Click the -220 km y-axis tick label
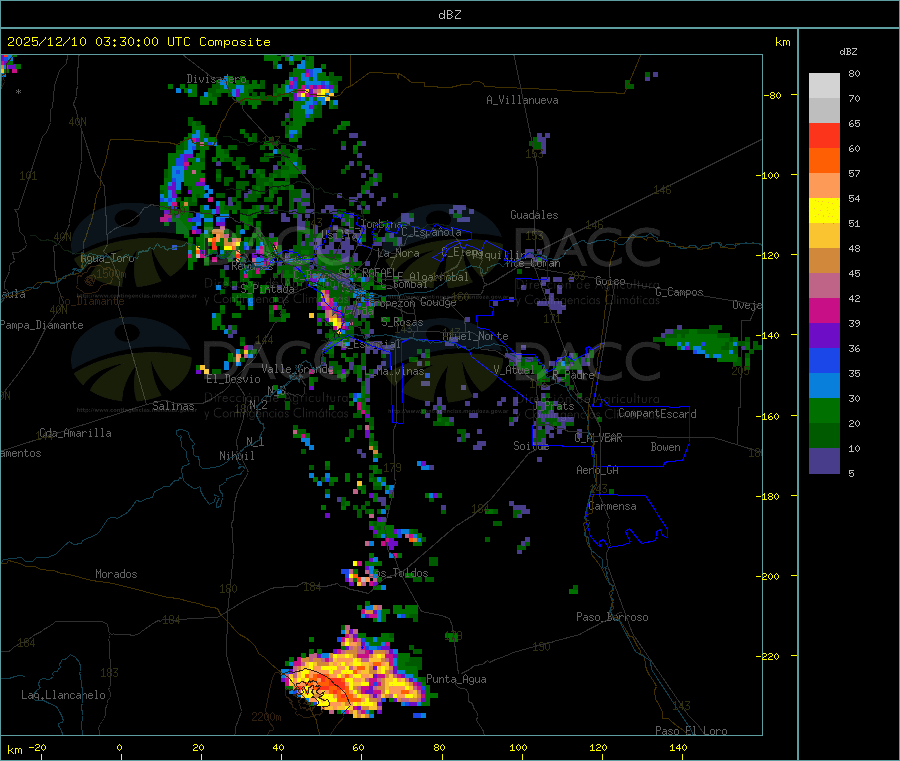Screen dimensions: 900x761 [770, 656]
